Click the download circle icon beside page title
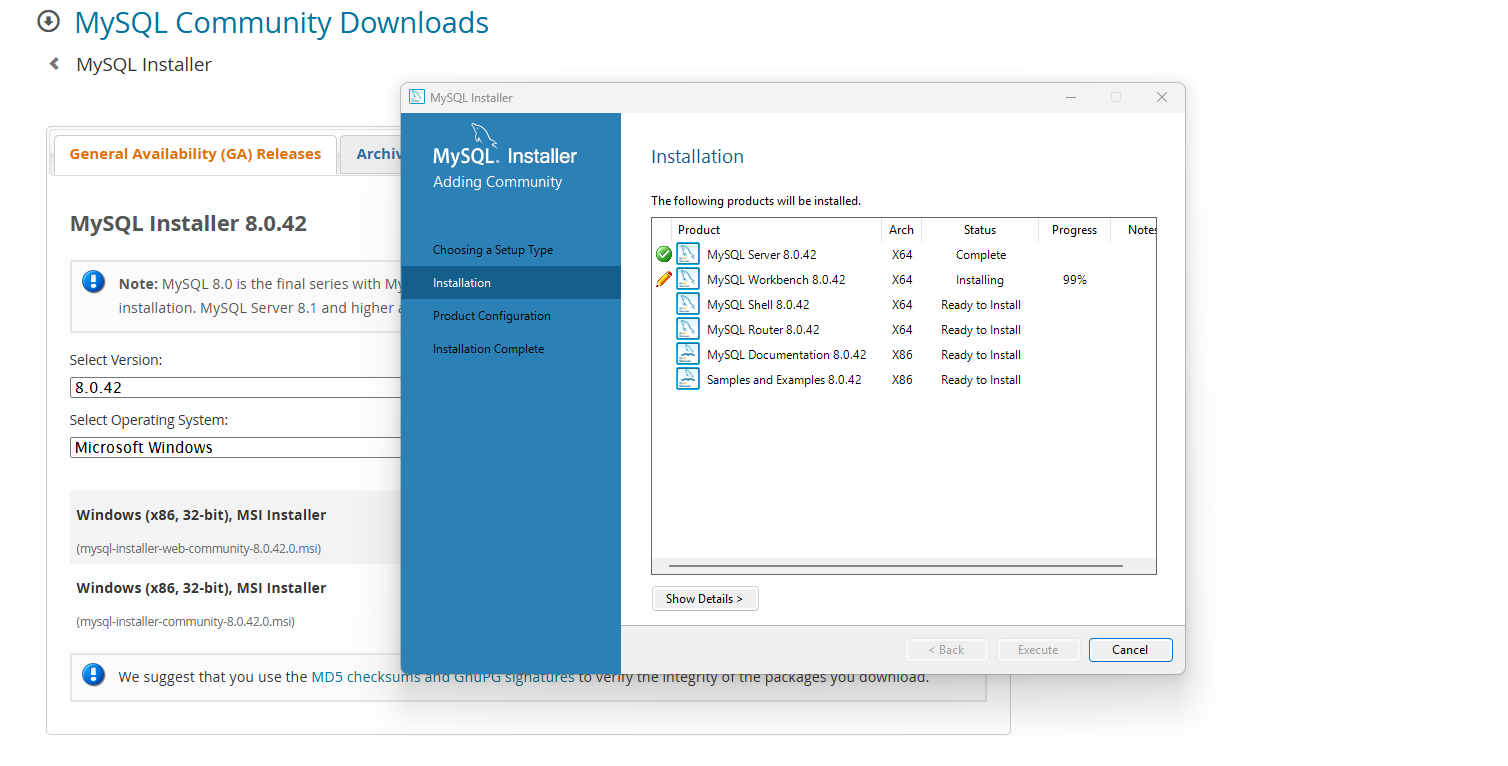This screenshot has width=1508, height=766. (x=48, y=21)
